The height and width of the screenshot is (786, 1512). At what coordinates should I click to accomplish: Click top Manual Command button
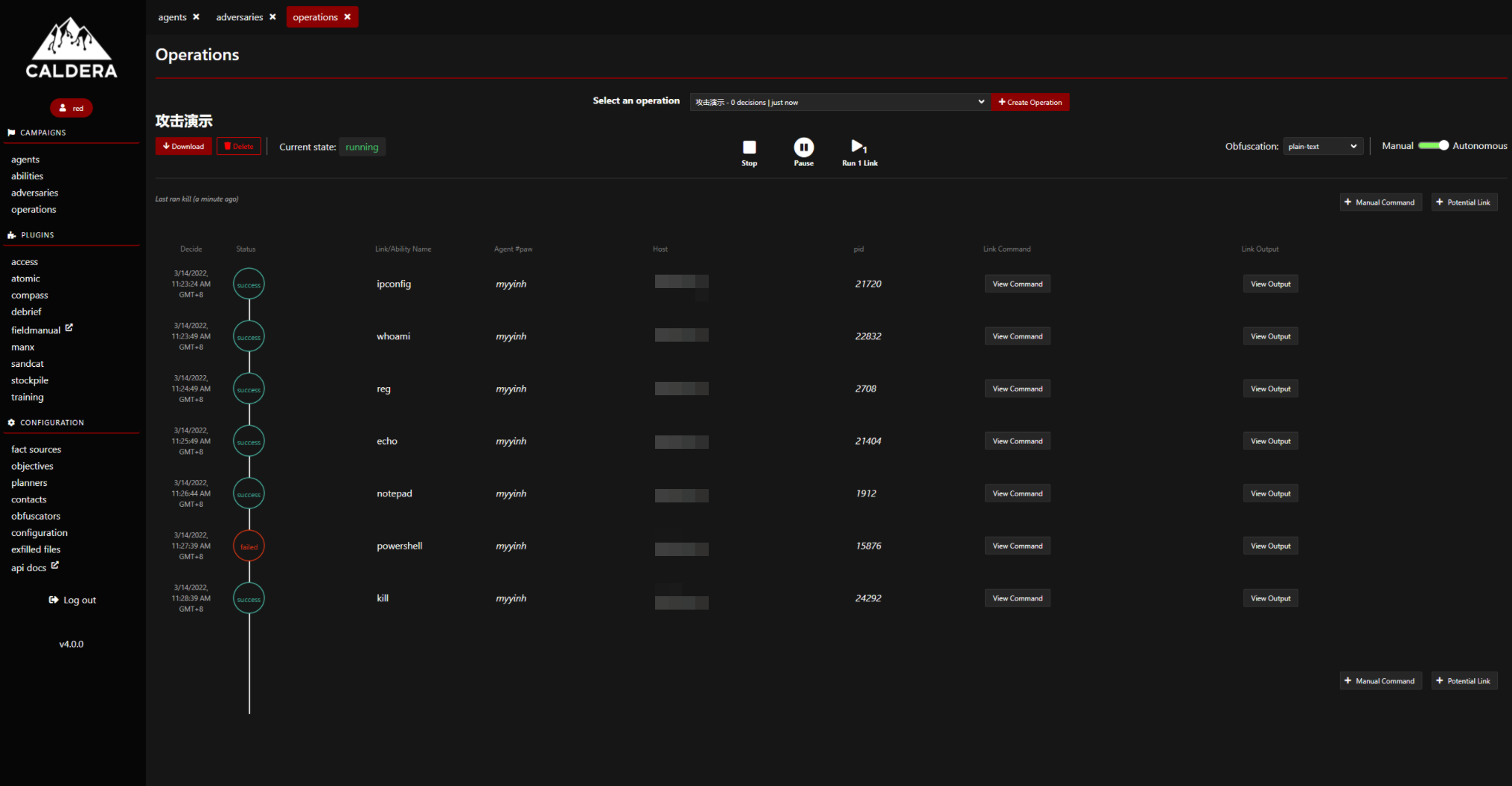(x=1380, y=202)
